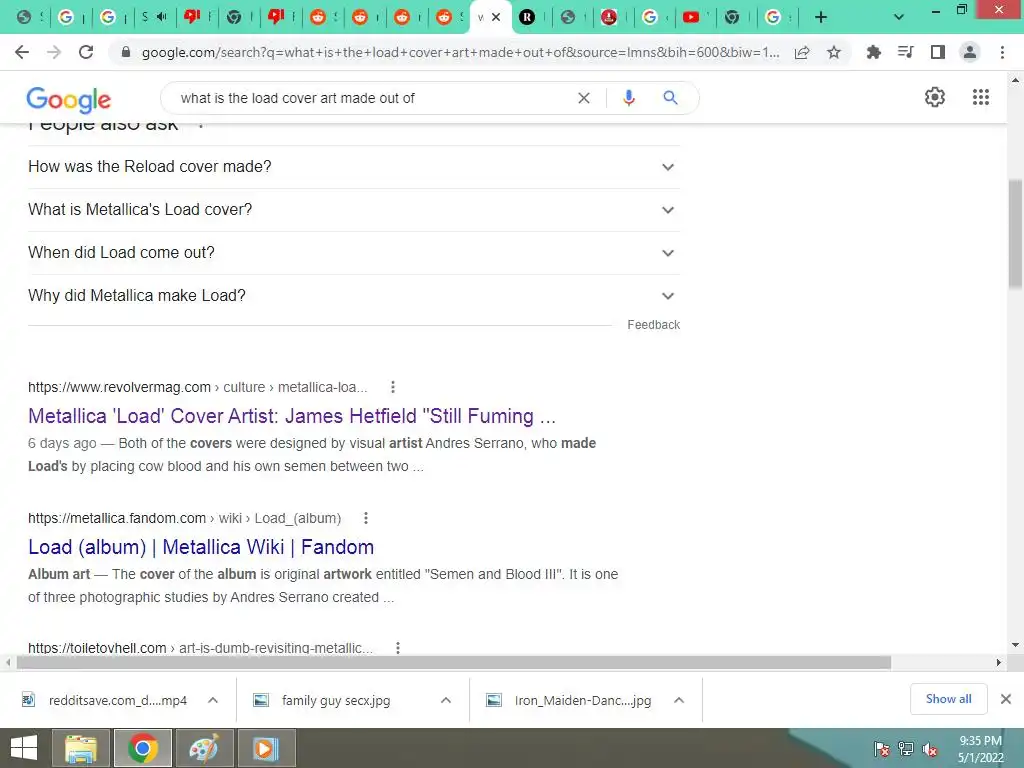Screen dimensions: 1024x768
Task: Toggle the Chrome side panel icon
Action: click(938, 52)
